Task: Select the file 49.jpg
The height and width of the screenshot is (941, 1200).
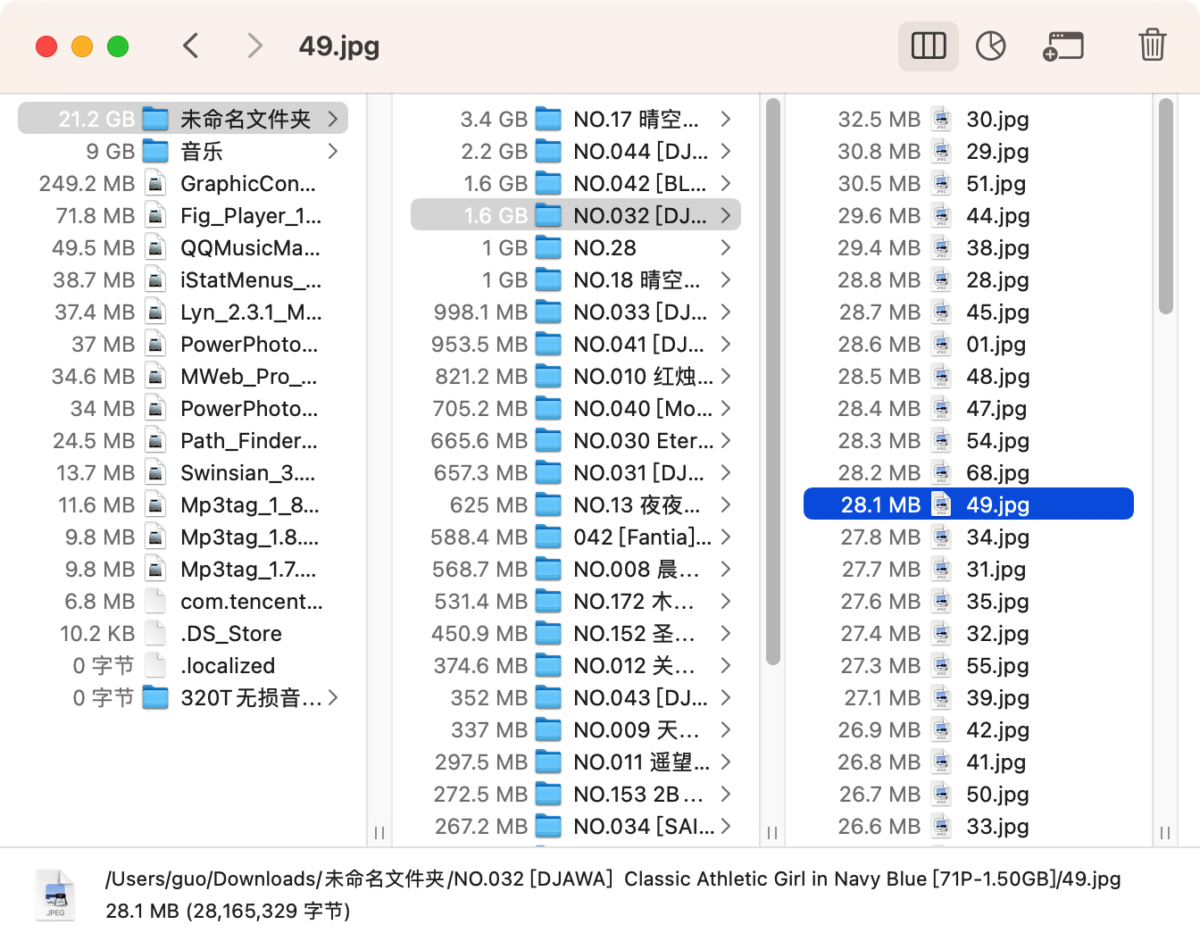Action: (x=968, y=504)
